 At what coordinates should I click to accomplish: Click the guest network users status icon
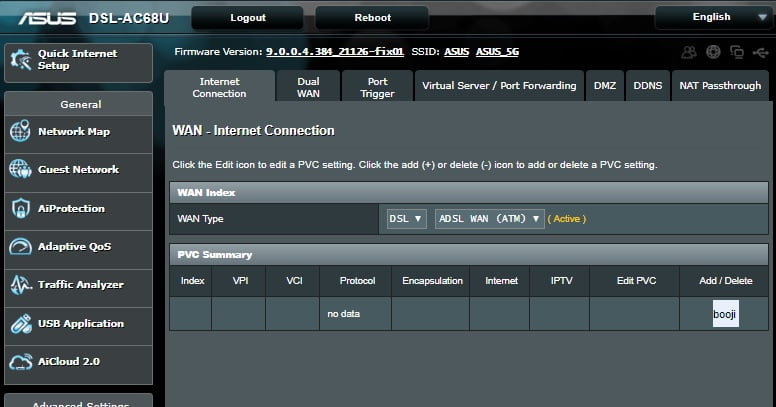tap(689, 52)
